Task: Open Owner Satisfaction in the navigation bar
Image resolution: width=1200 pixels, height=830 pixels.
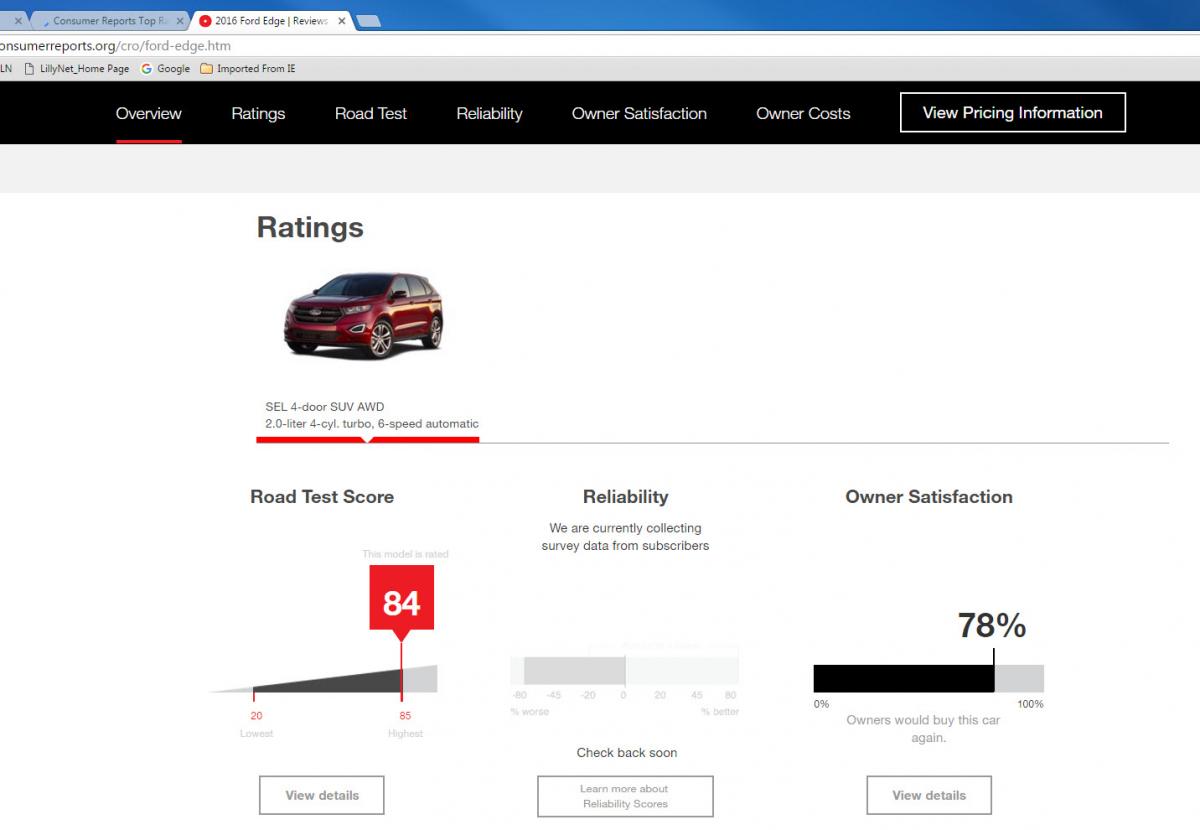Action: tap(639, 114)
